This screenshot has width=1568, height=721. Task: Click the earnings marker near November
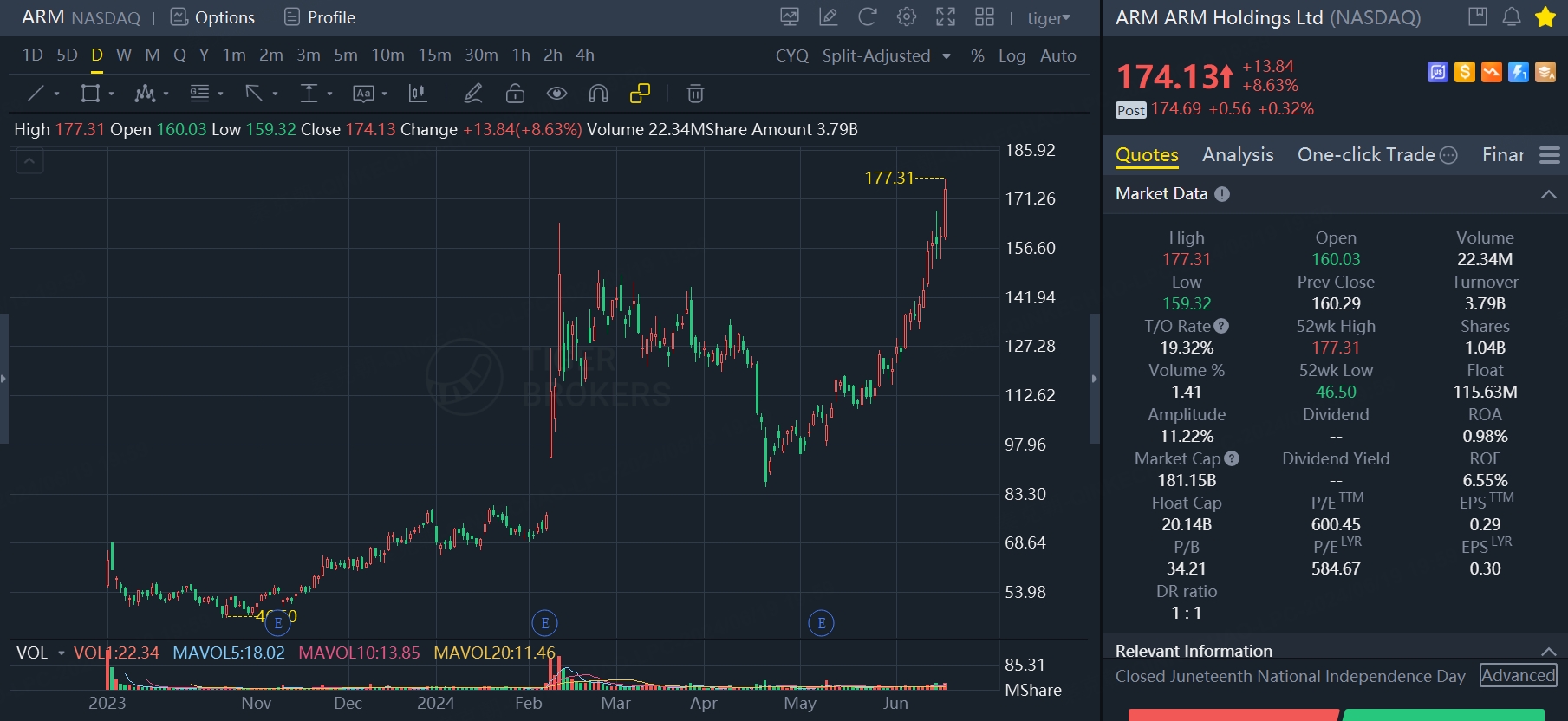point(277,622)
